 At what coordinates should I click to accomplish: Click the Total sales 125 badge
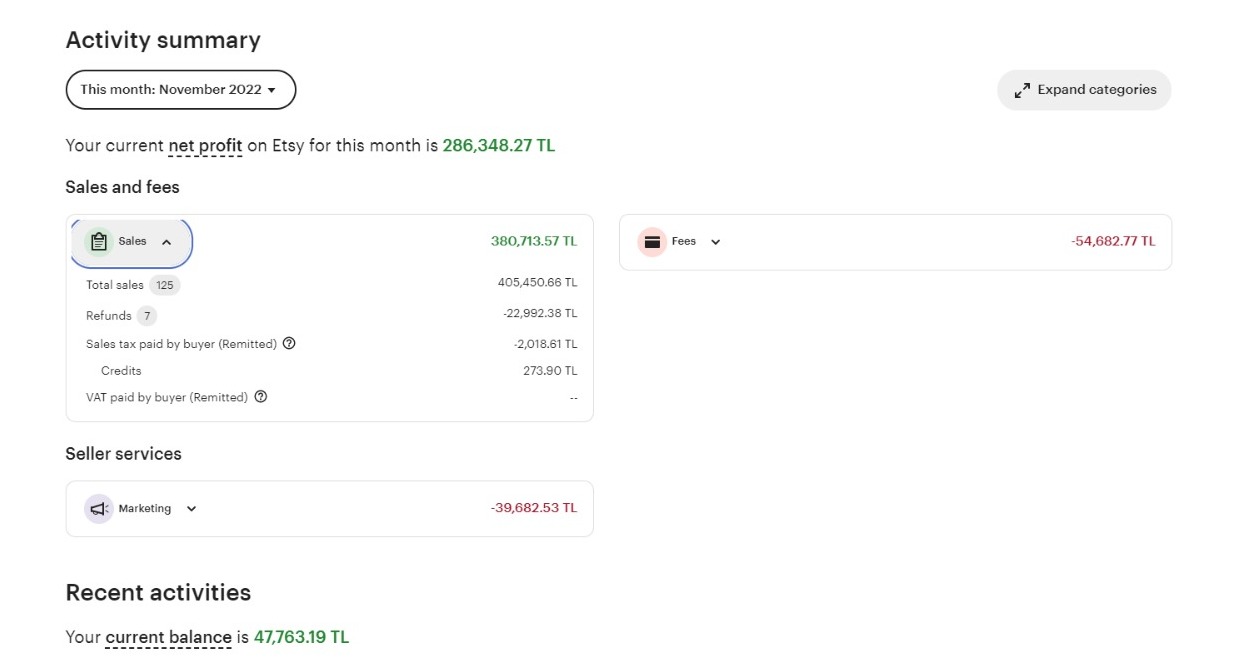[x=165, y=285]
